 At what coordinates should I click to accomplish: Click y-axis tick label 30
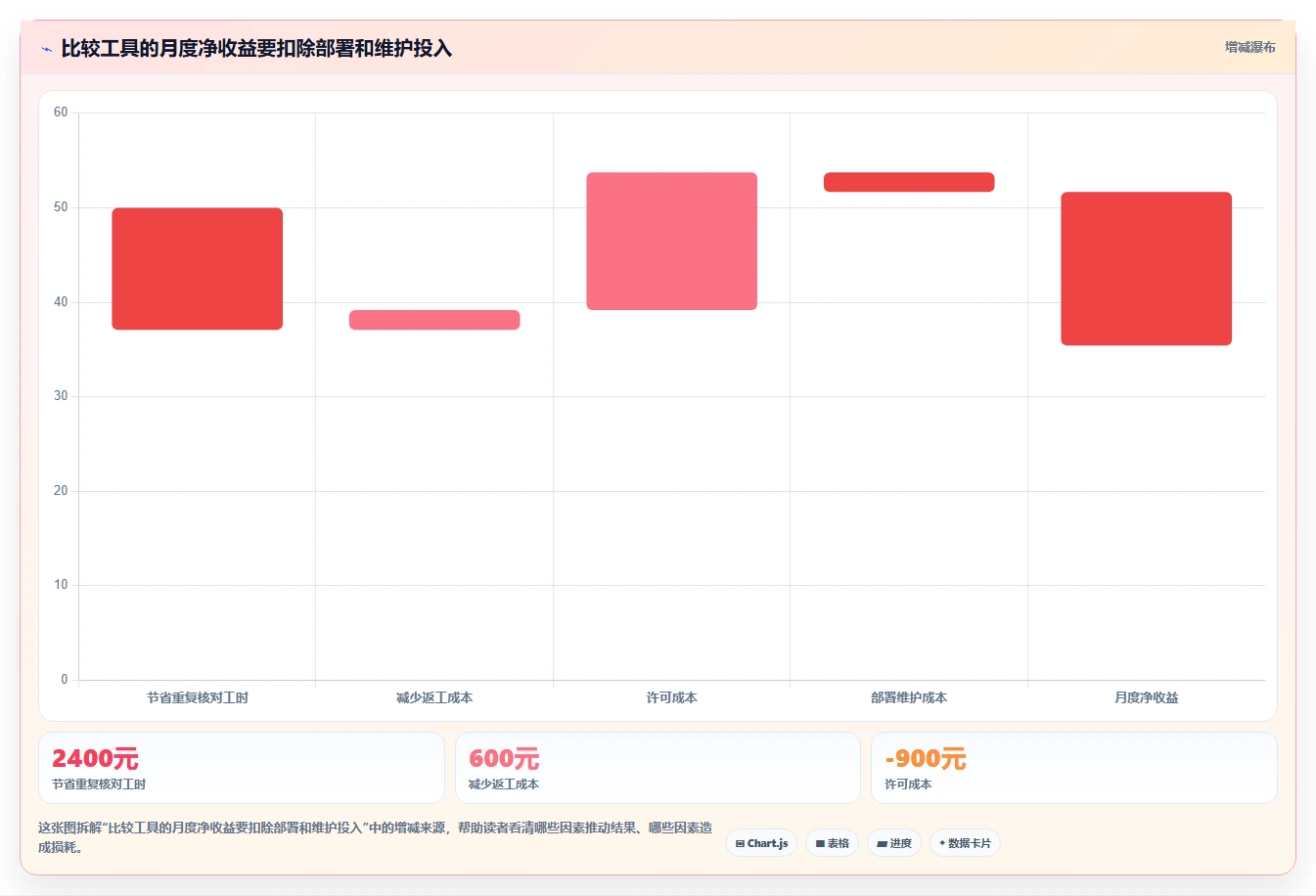click(61, 396)
